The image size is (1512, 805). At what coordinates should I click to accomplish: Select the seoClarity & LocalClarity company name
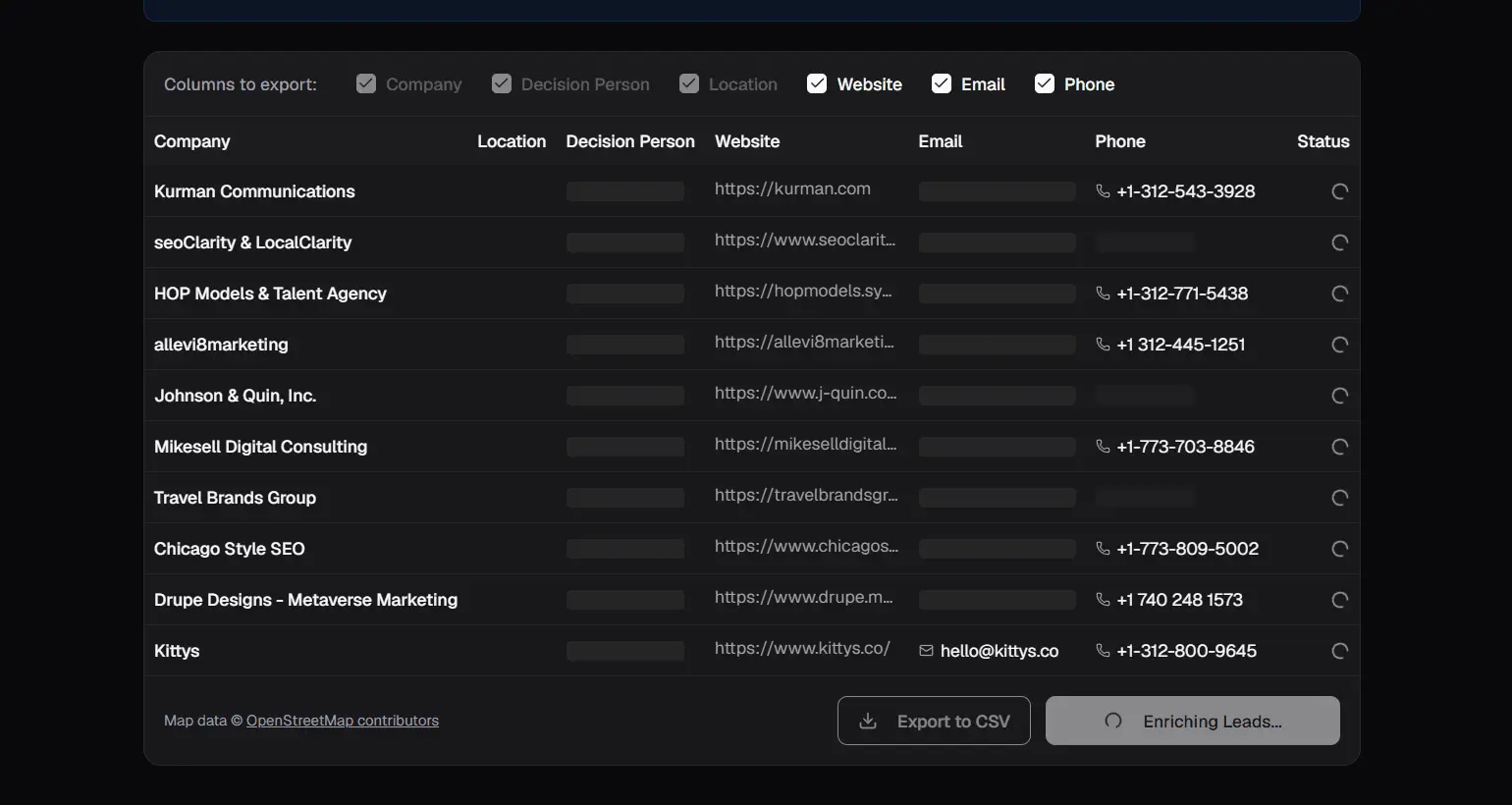click(252, 242)
